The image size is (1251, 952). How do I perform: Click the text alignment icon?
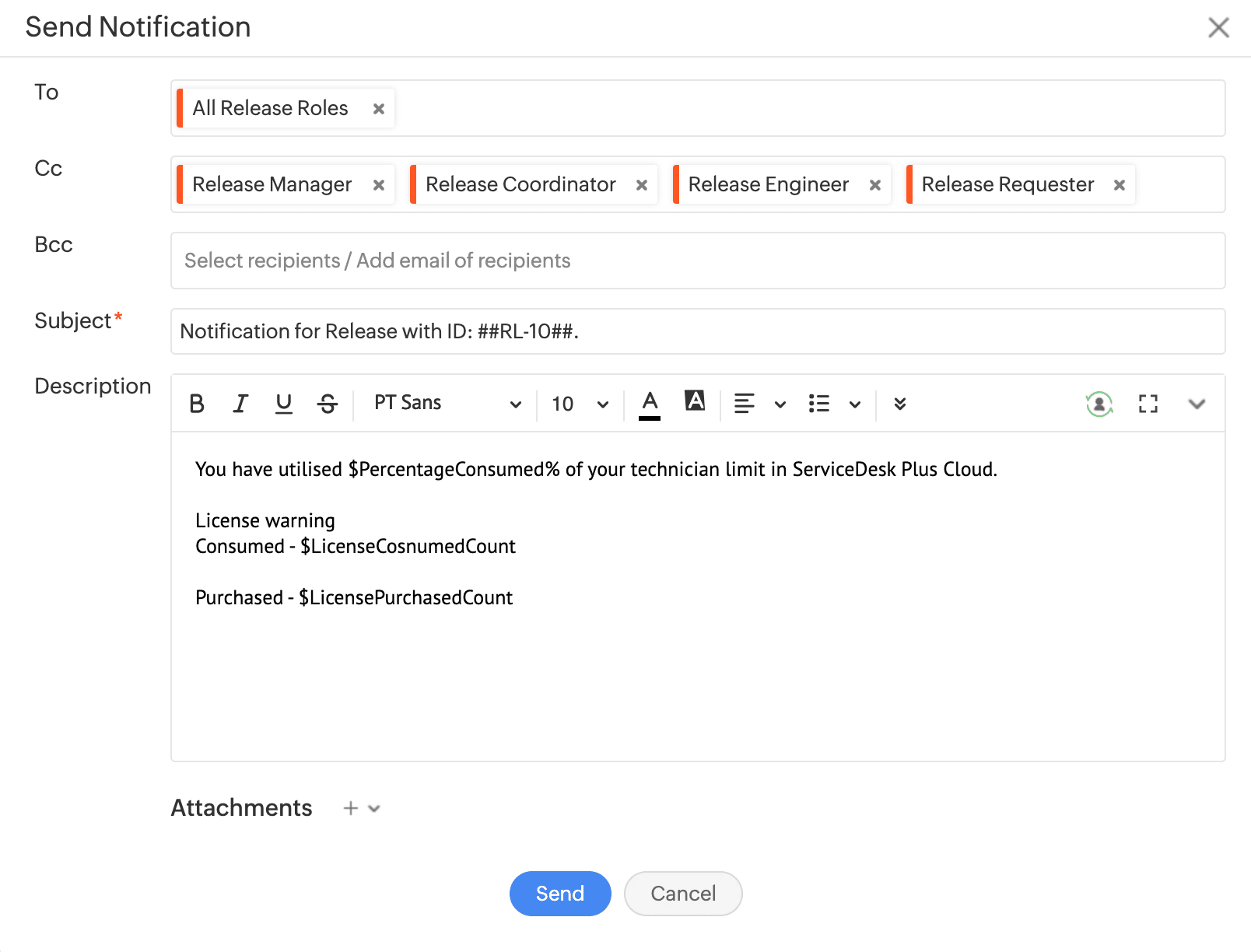(x=745, y=404)
